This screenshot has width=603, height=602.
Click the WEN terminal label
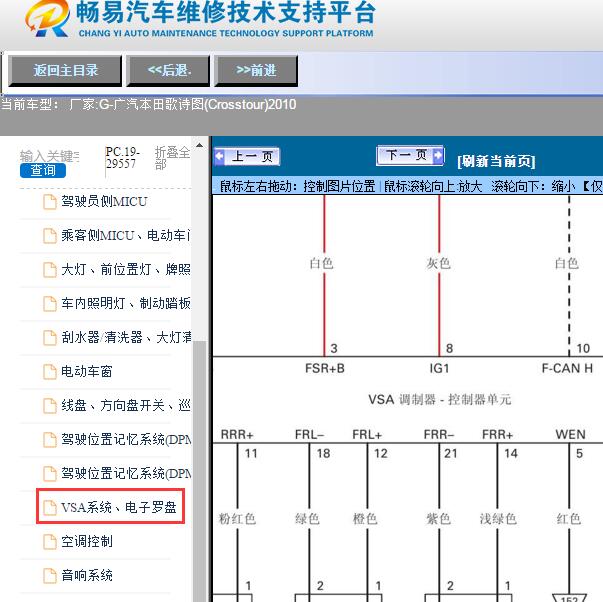[x=570, y=435]
